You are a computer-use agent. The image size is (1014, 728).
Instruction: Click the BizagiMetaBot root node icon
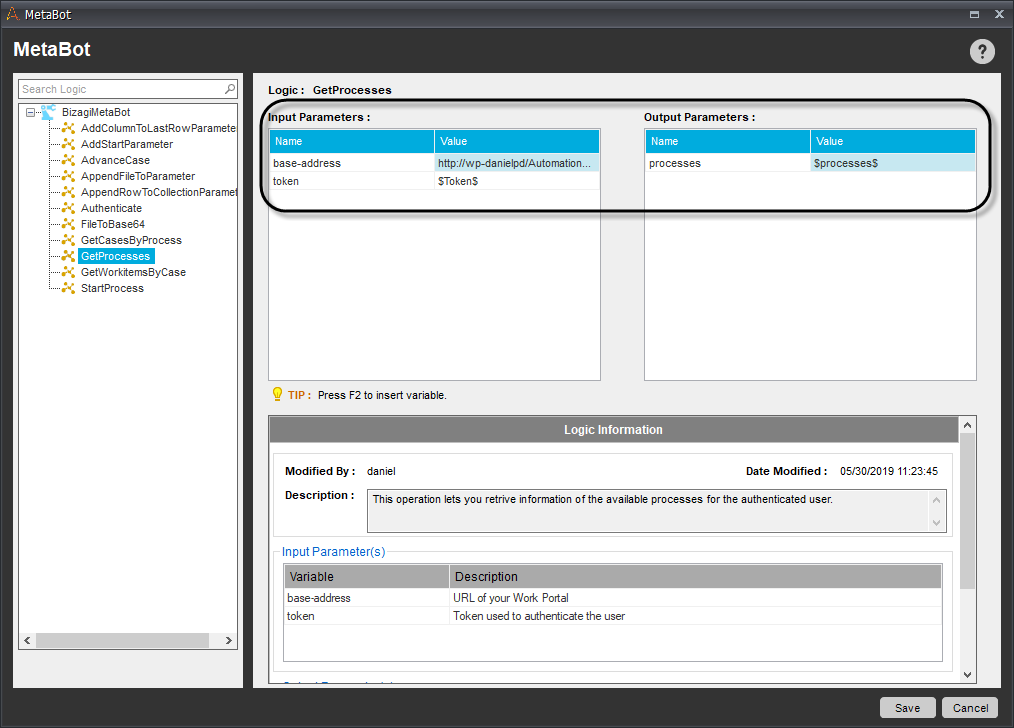pos(49,112)
